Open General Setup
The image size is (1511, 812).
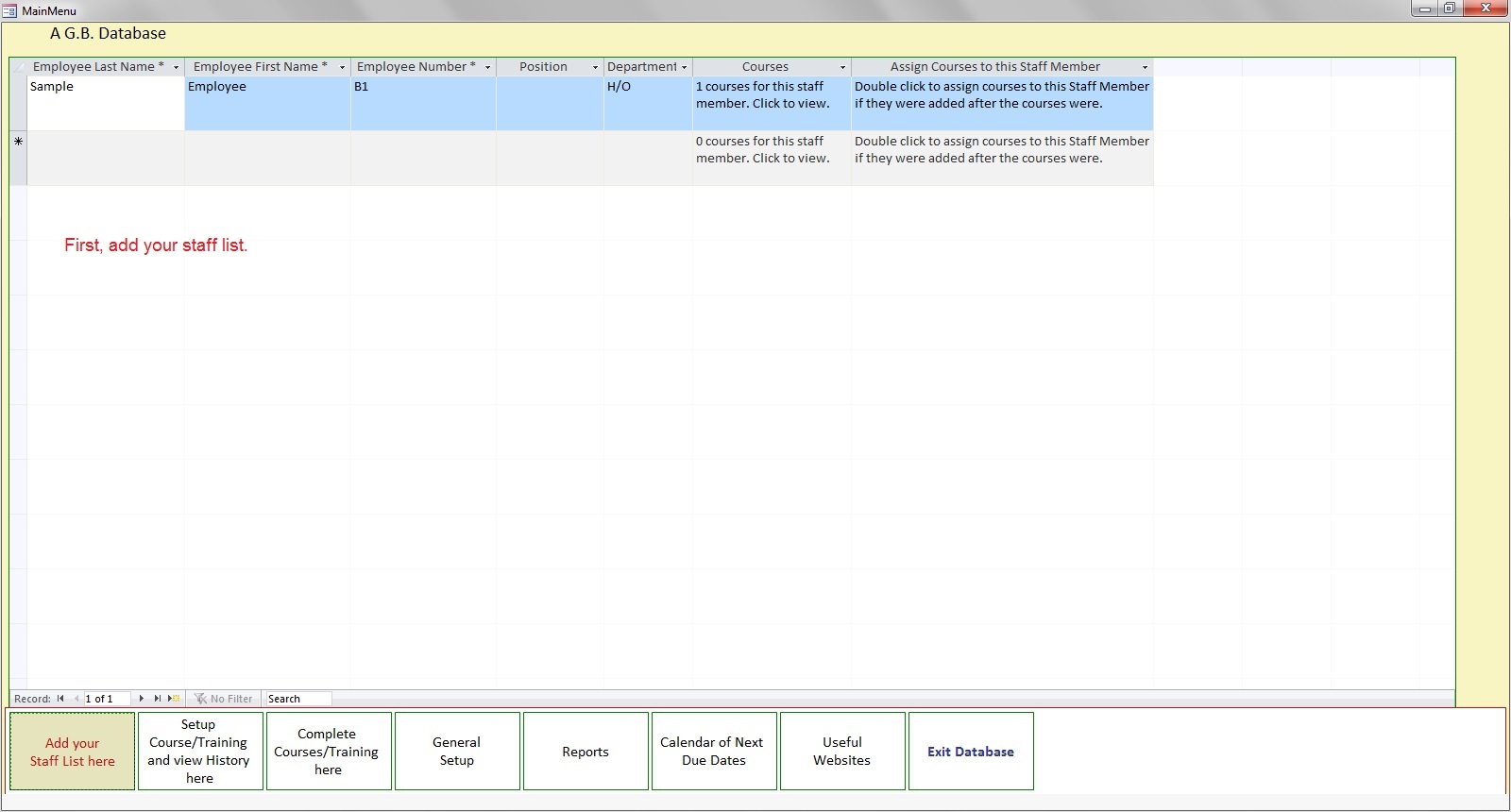[x=457, y=752]
